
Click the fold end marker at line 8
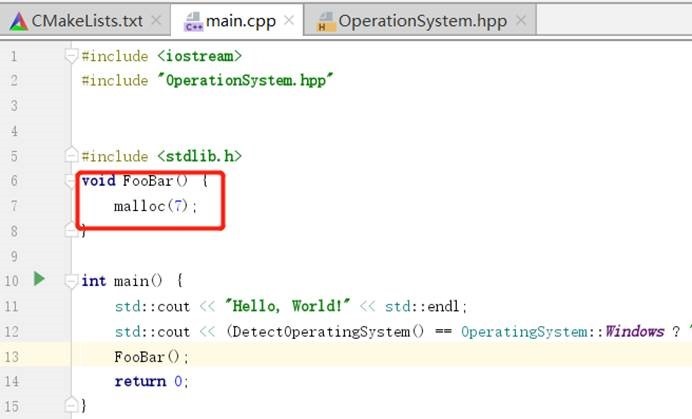tap(71, 230)
